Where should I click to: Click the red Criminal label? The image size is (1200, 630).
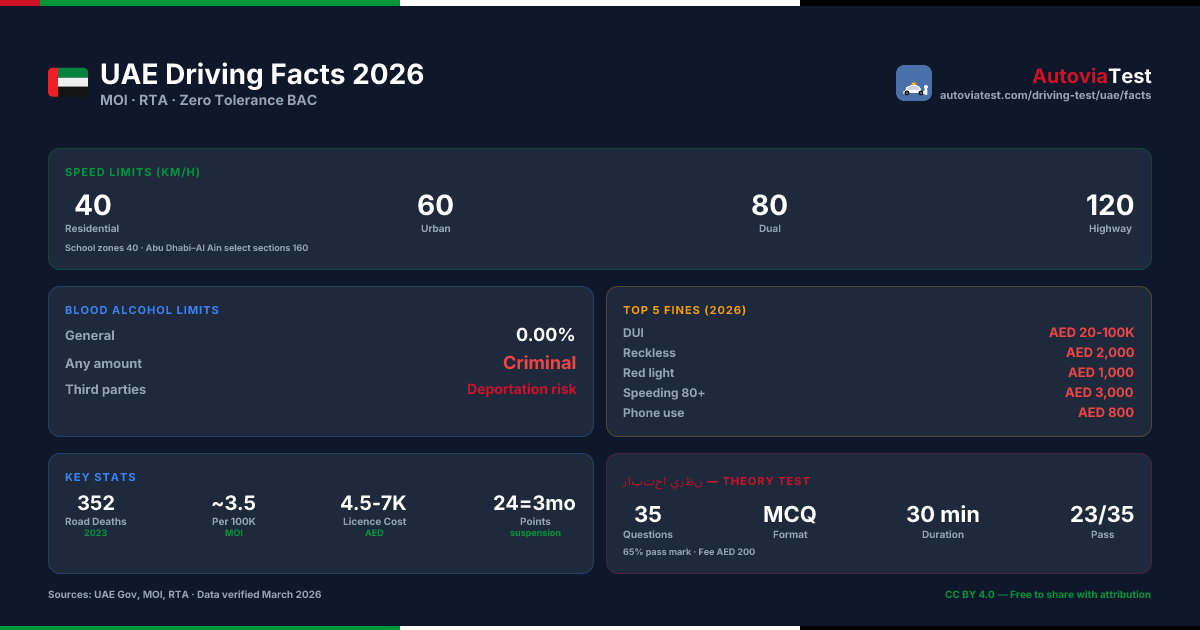tap(539, 363)
